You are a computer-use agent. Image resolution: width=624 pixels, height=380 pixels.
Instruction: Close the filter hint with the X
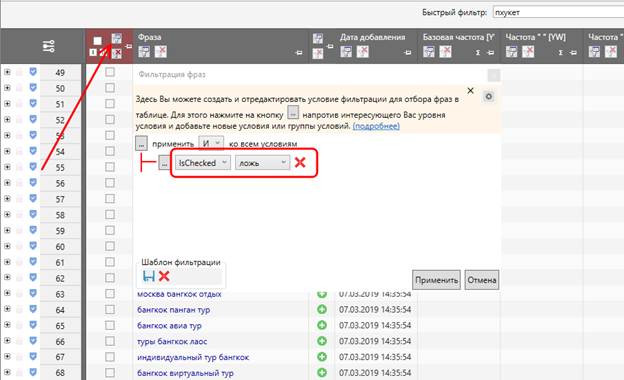click(470, 90)
